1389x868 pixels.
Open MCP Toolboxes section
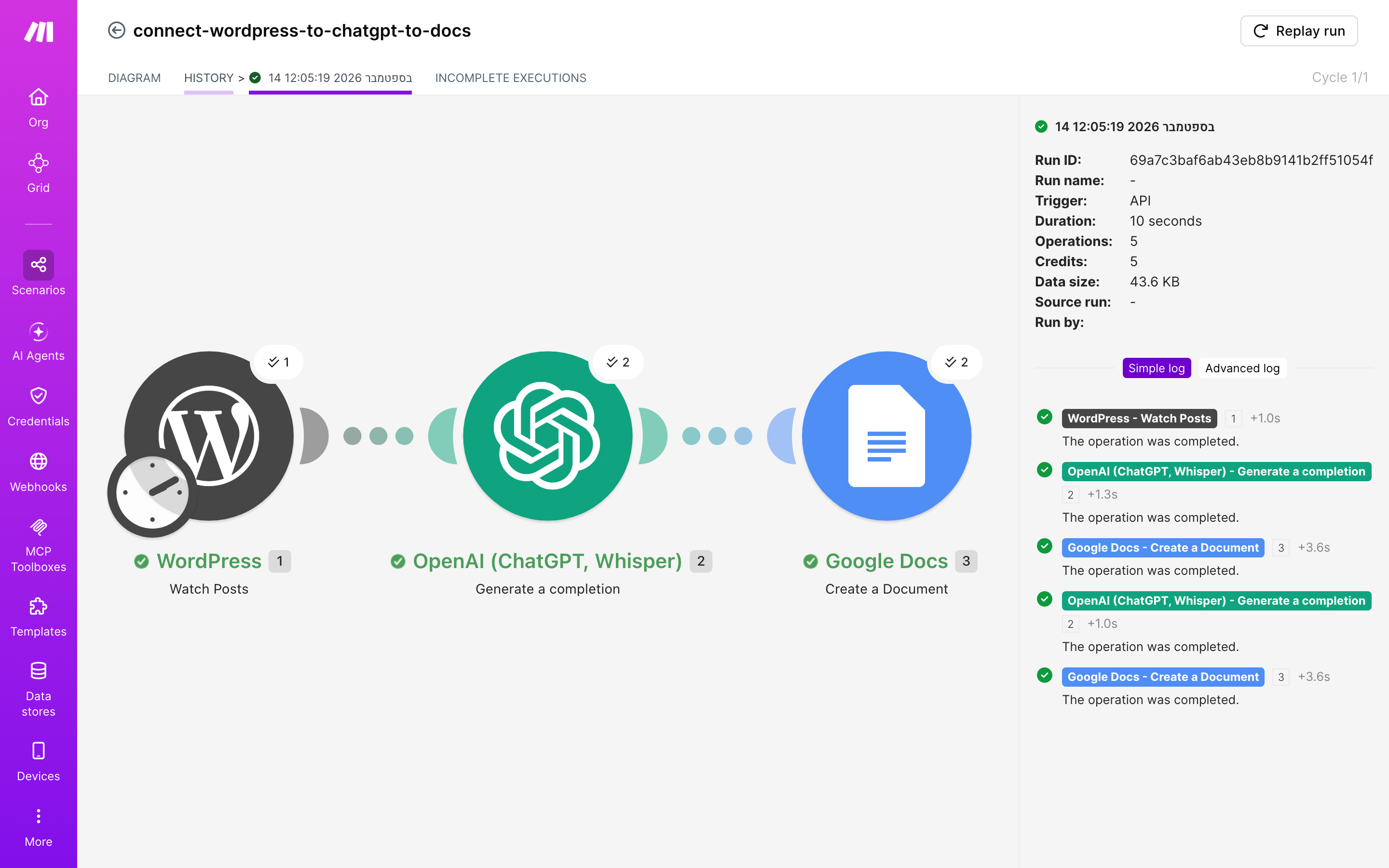(39, 545)
